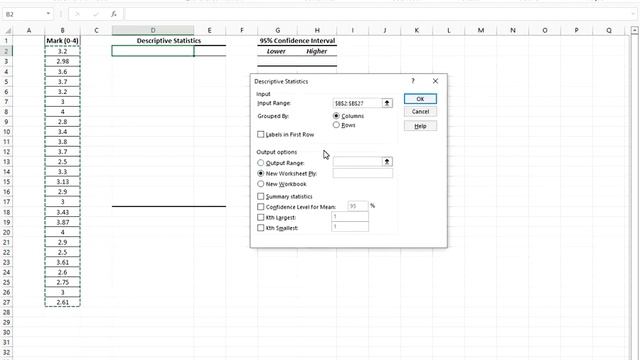Check the Kth Largest checkbox

point(261,218)
